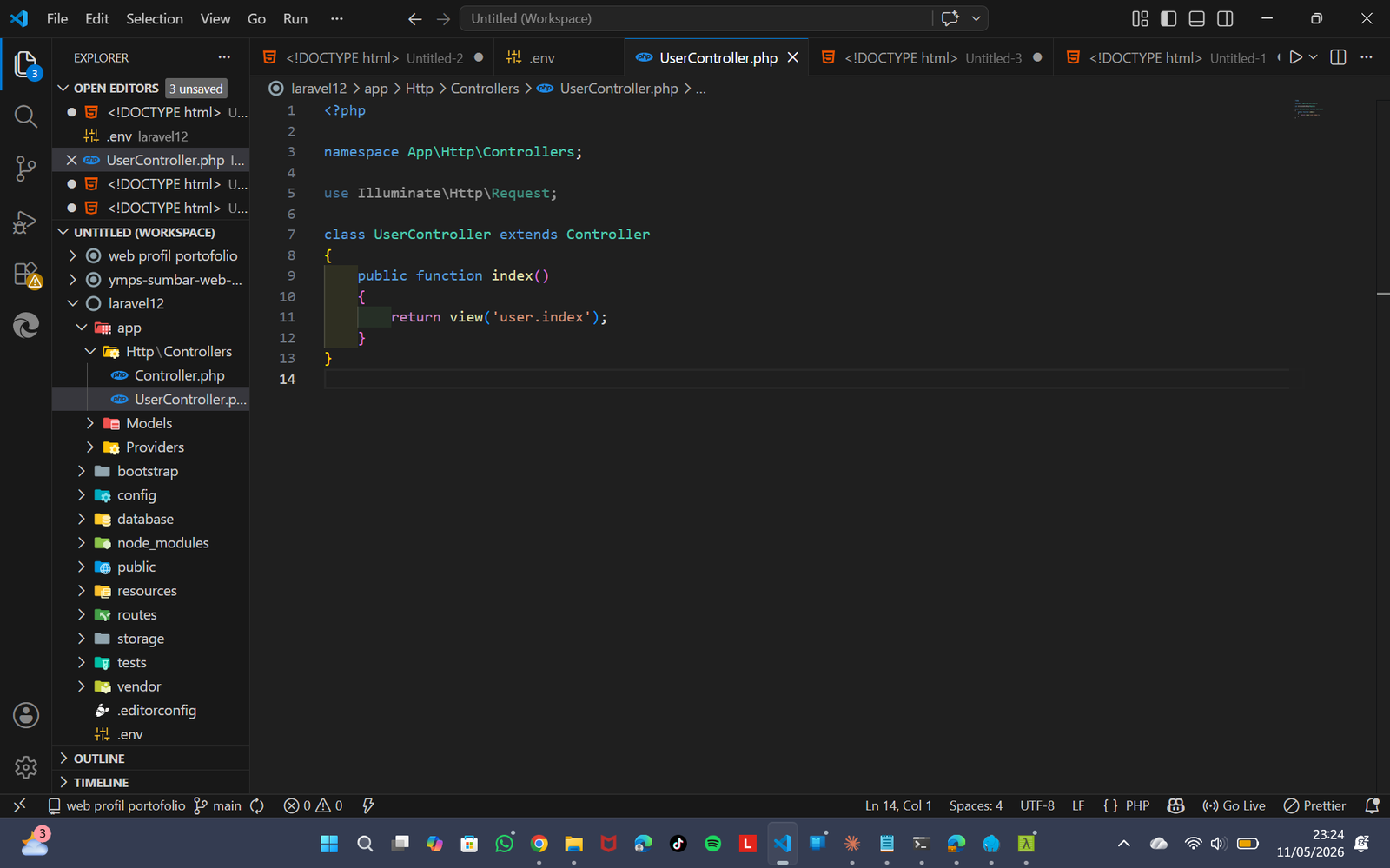Expand the ymps-sumbar-web folder

(x=151, y=280)
